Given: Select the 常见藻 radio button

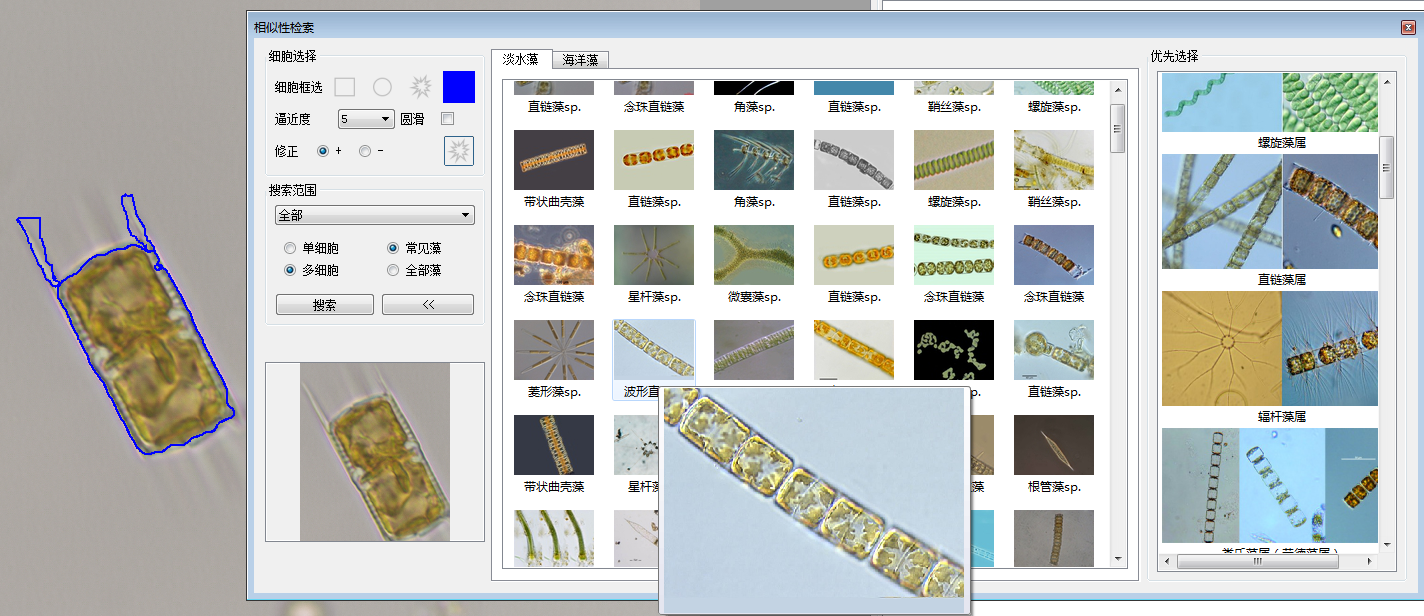Looking at the screenshot, I should (393, 248).
